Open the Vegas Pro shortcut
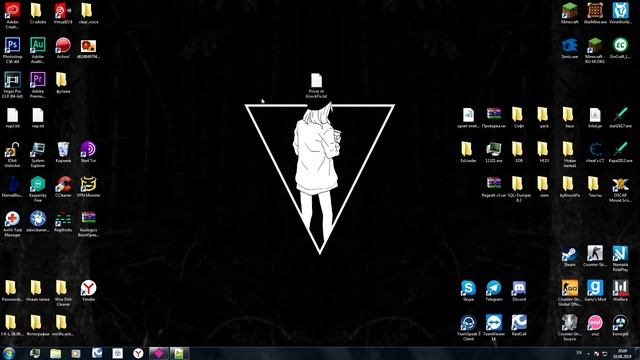This screenshot has height=360, width=640. tap(12, 84)
